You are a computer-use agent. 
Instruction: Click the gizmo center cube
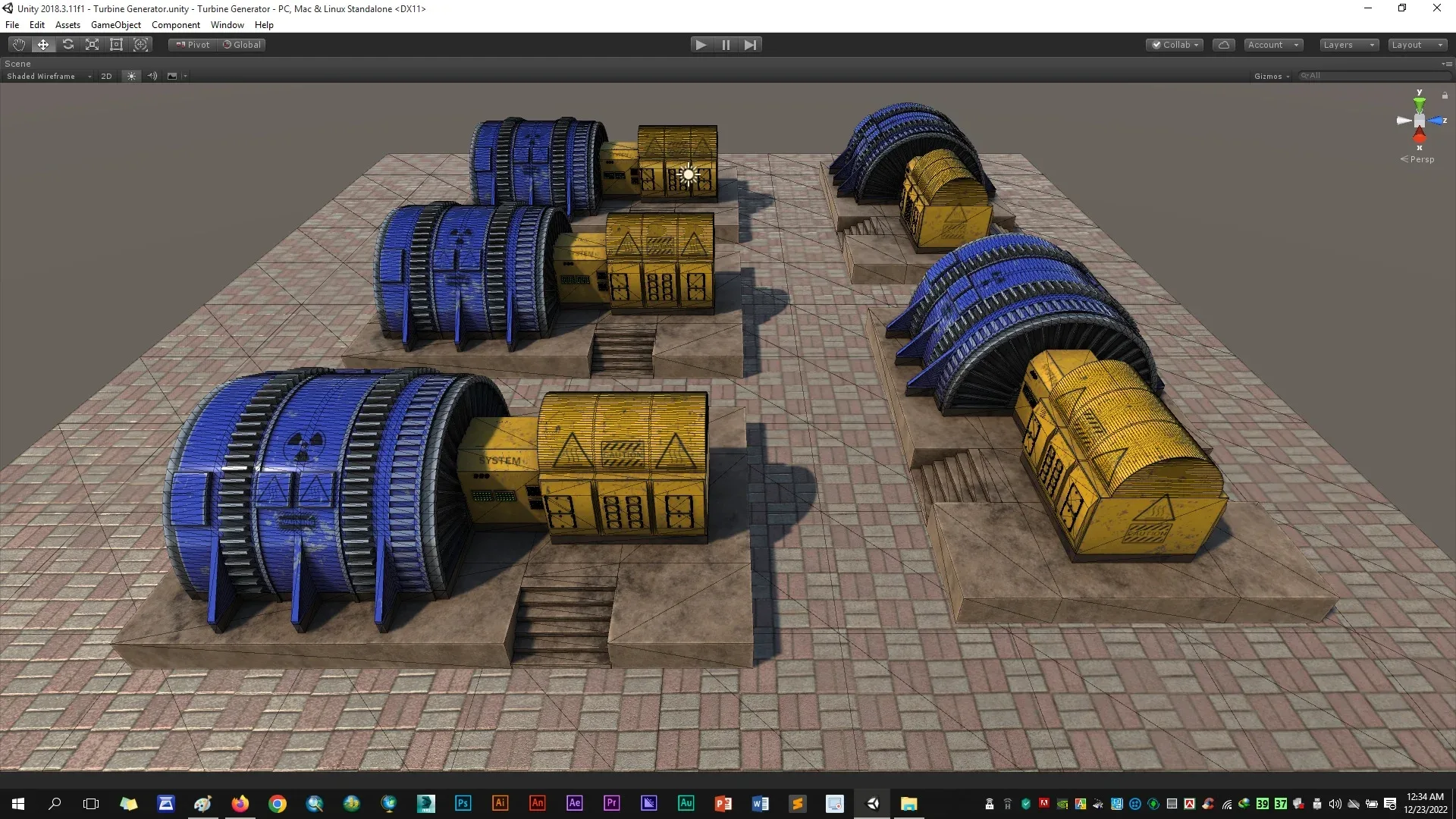[x=1420, y=121]
